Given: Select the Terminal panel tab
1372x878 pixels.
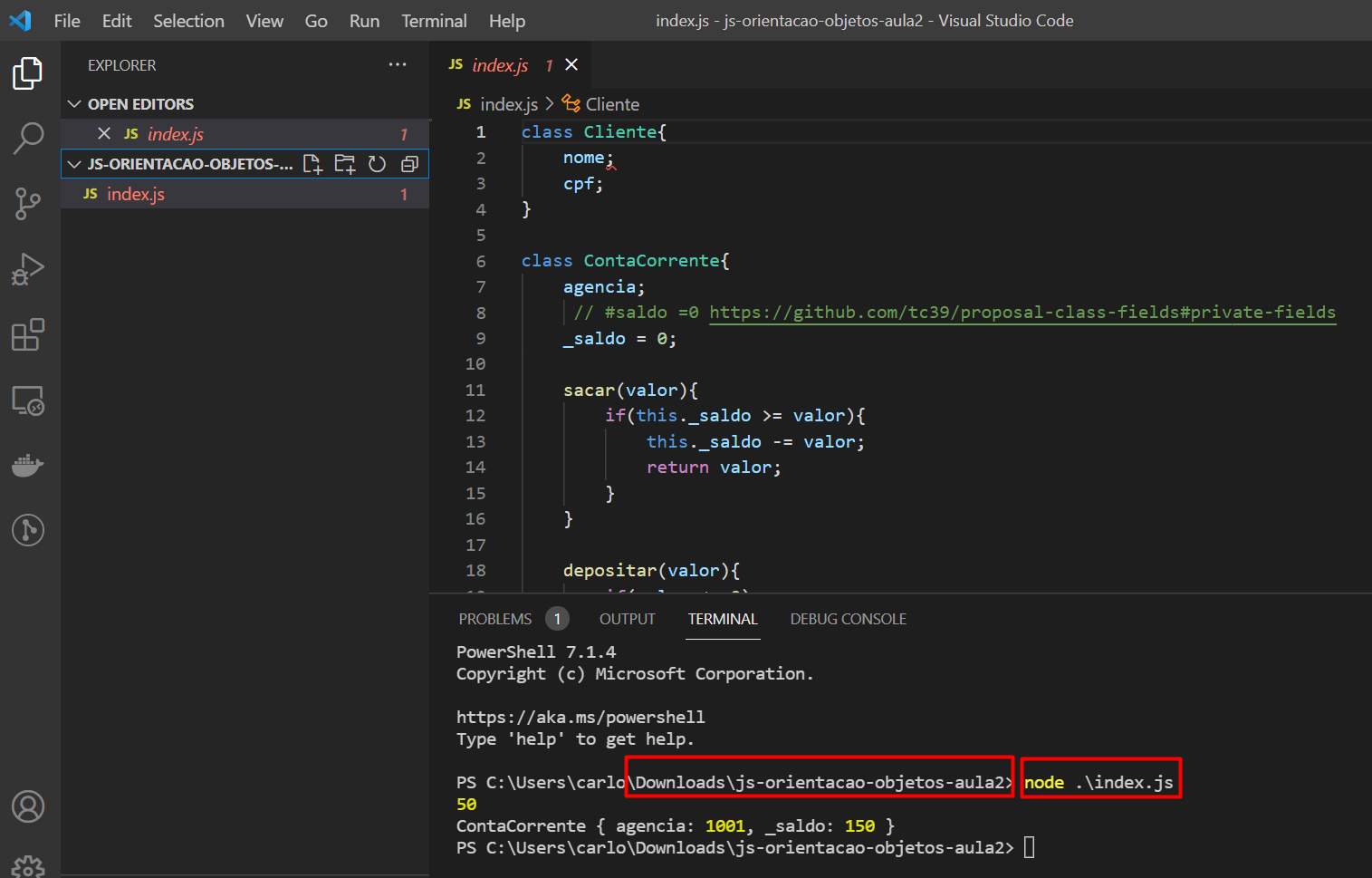Looking at the screenshot, I should coord(723,619).
